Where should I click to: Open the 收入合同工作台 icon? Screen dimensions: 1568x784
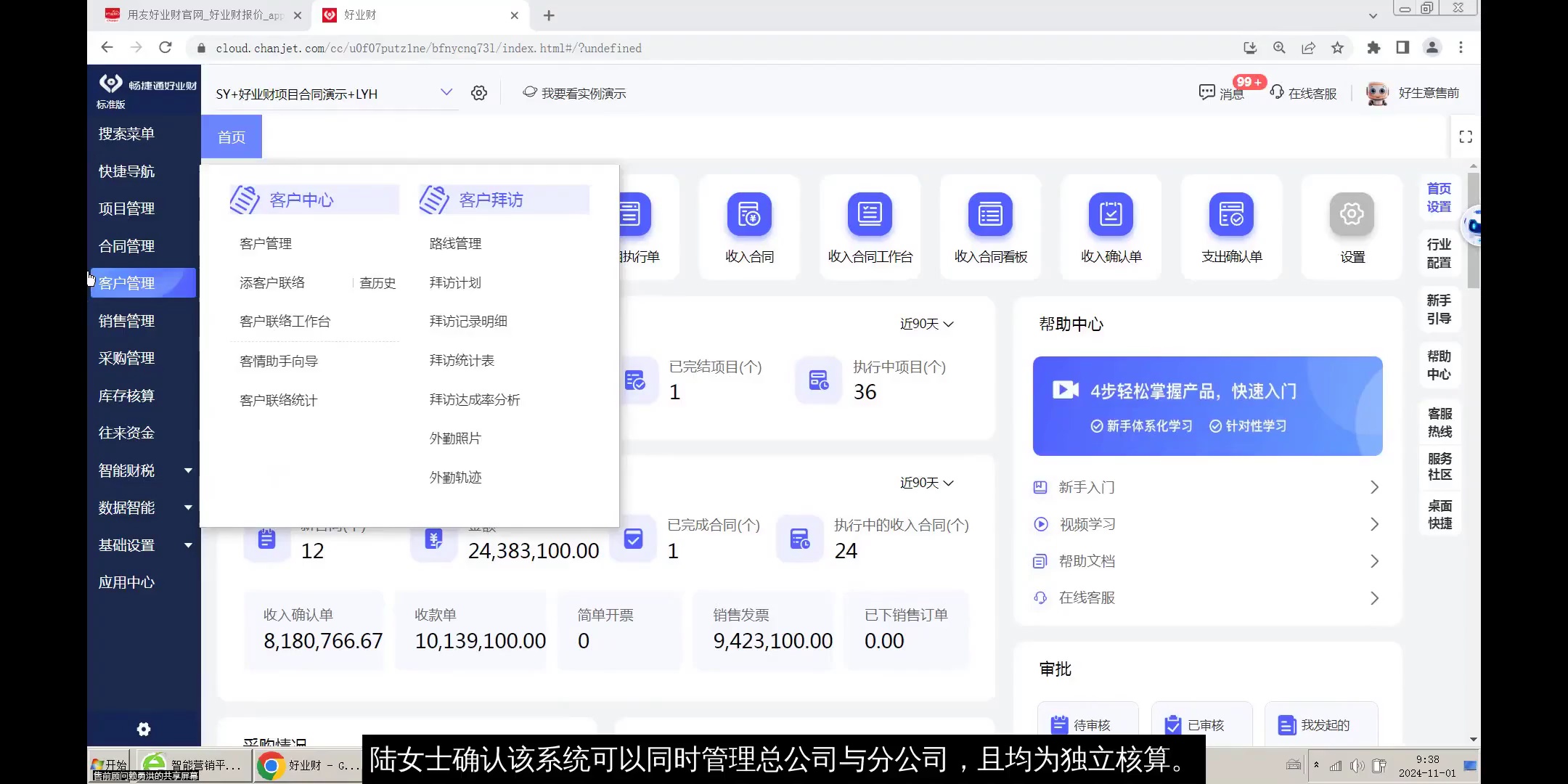tap(869, 214)
